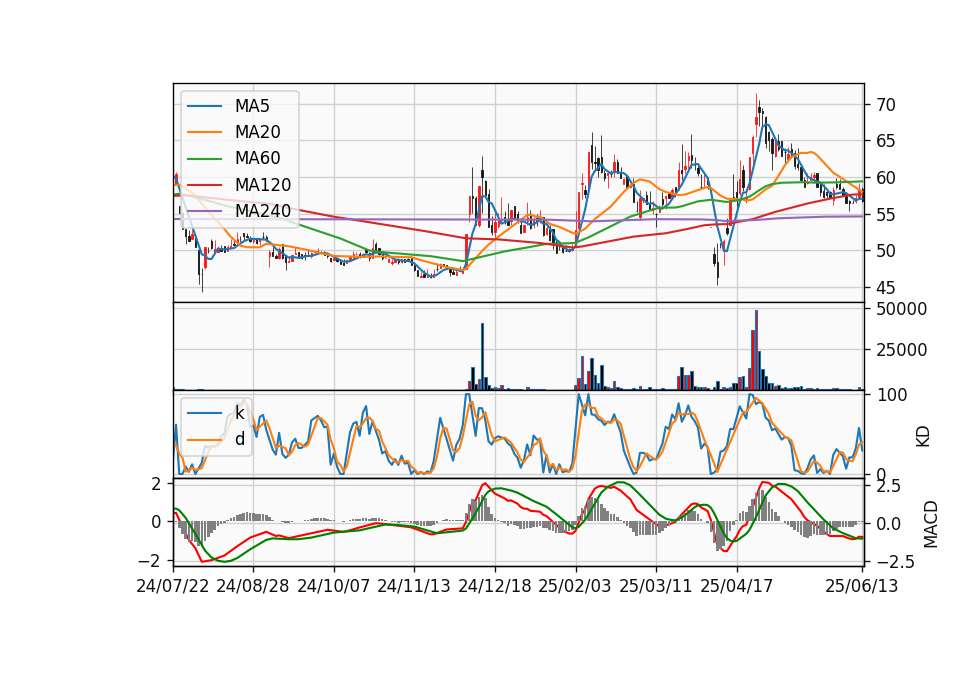Click the tallest volume bar near 50000
Viewport: 960px width, 690px height.
pyautogui.click(x=757, y=350)
